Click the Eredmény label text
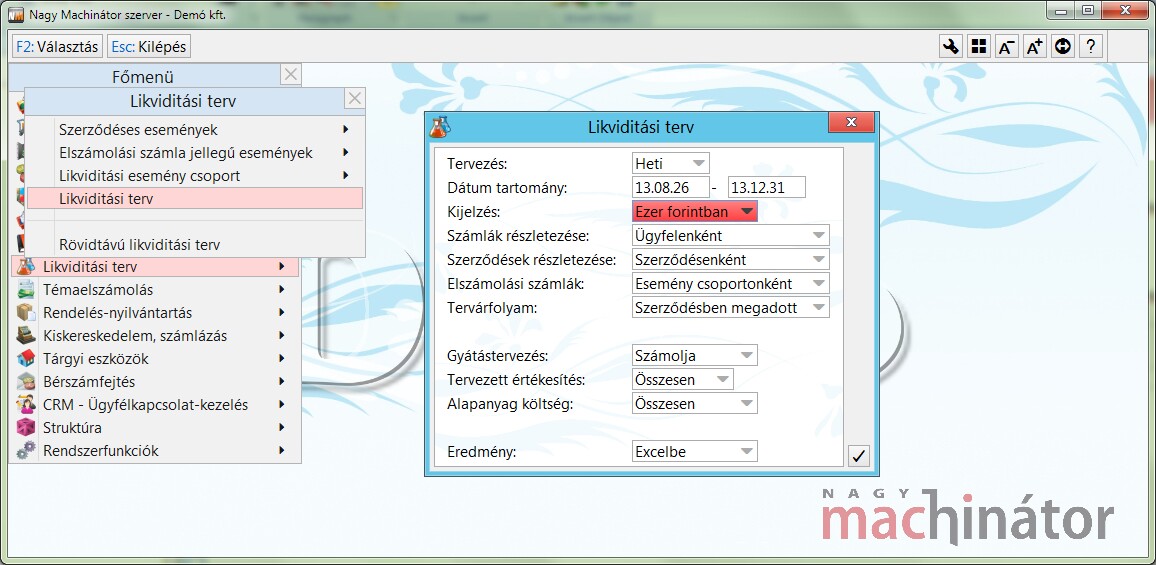The height and width of the screenshot is (565, 1156). [481, 451]
